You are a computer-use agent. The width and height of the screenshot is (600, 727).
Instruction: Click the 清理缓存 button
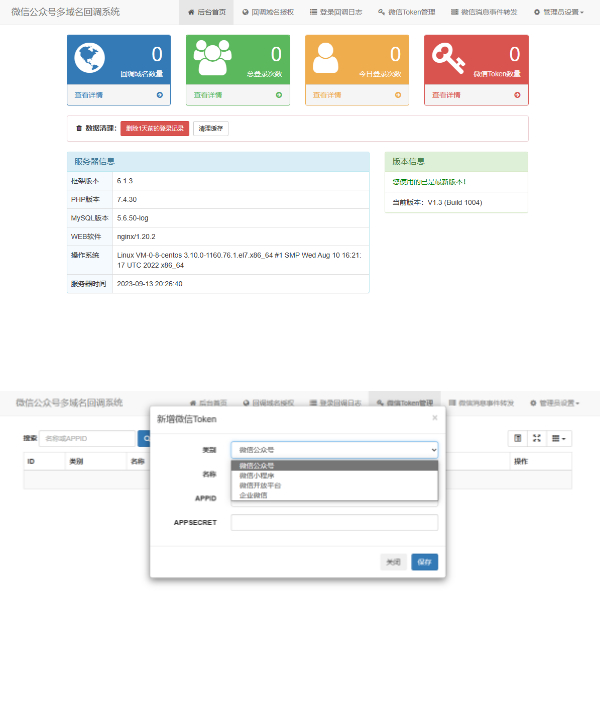(211, 128)
